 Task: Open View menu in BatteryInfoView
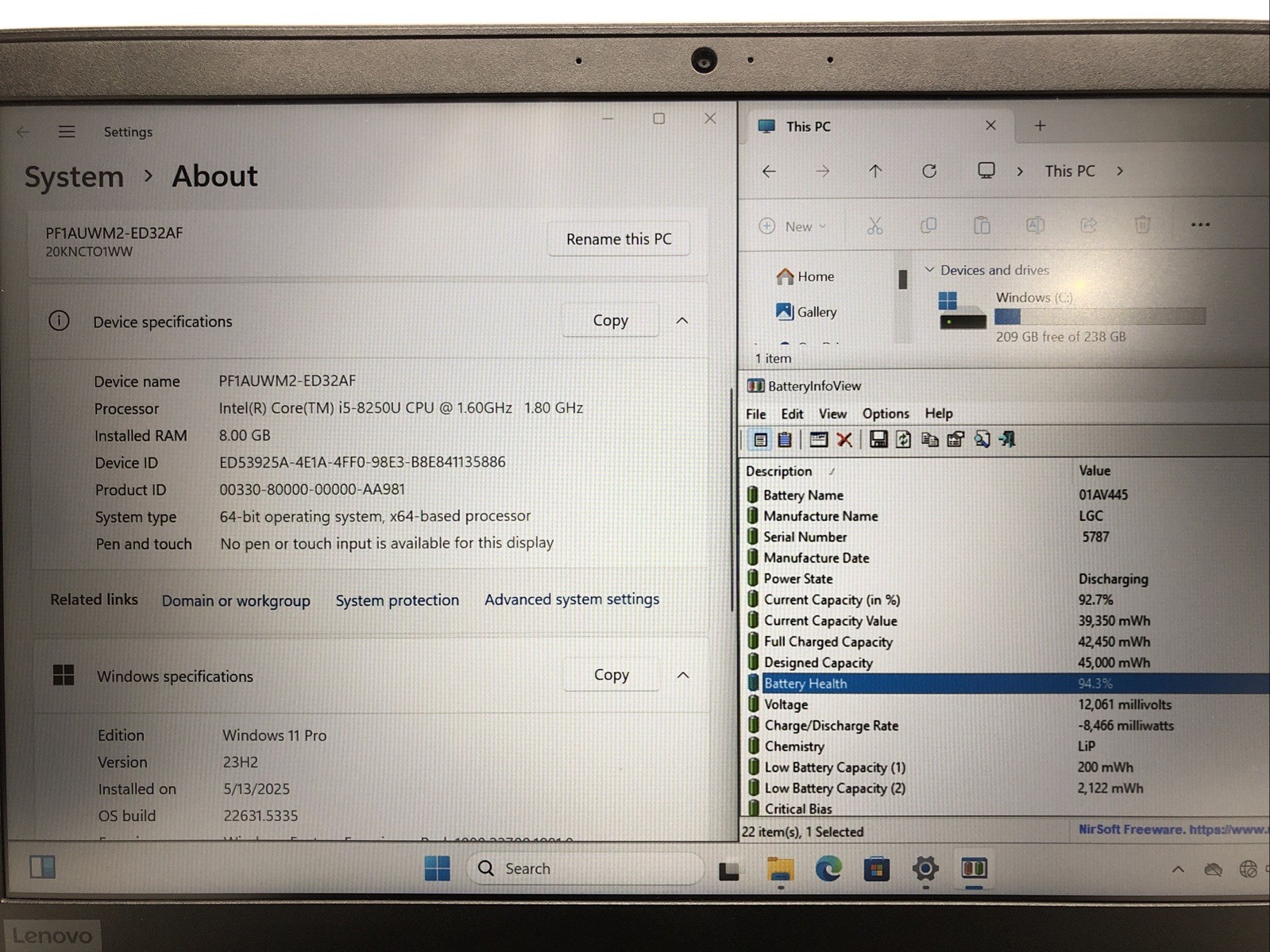pos(832,414)
